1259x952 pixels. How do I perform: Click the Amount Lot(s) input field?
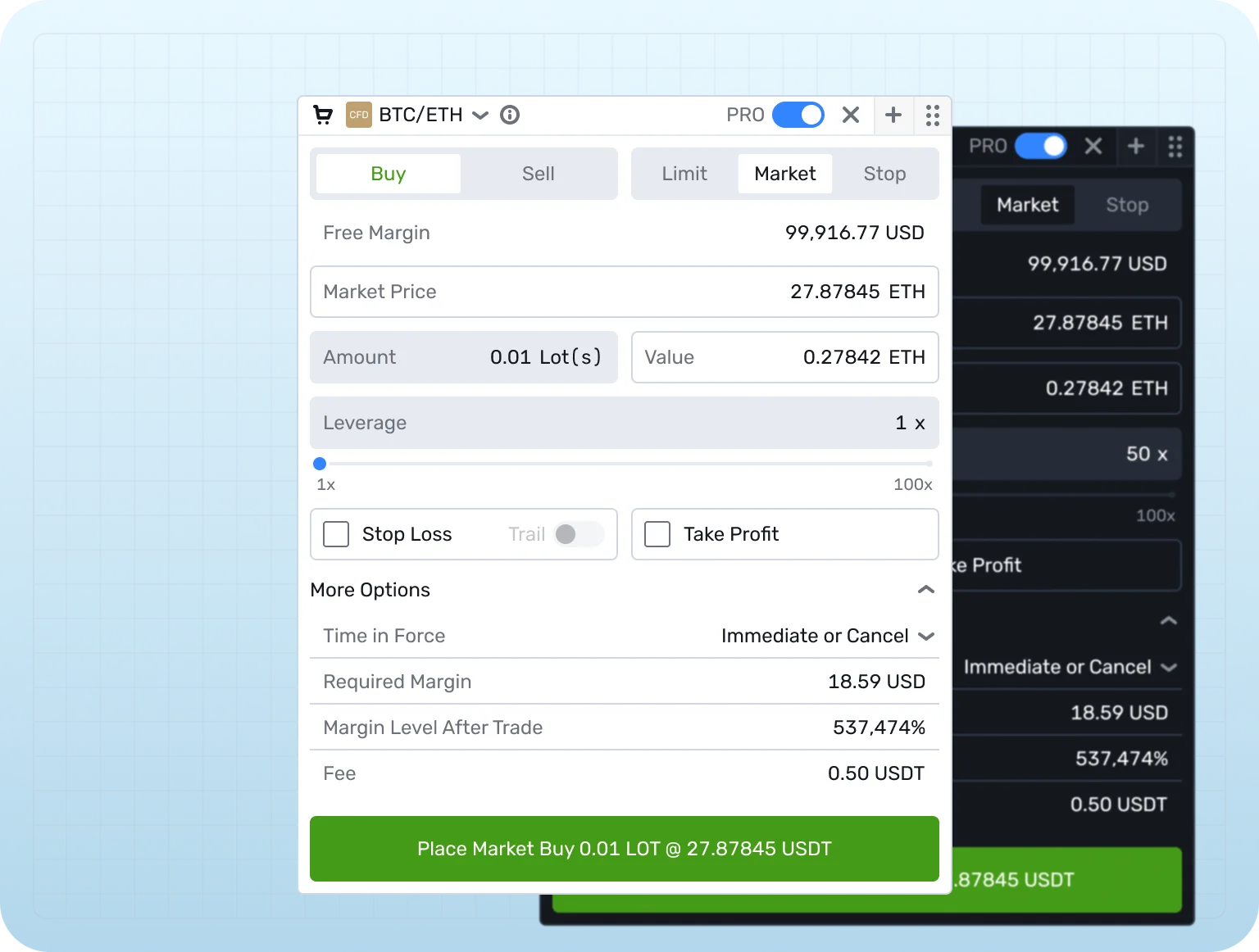464,357
